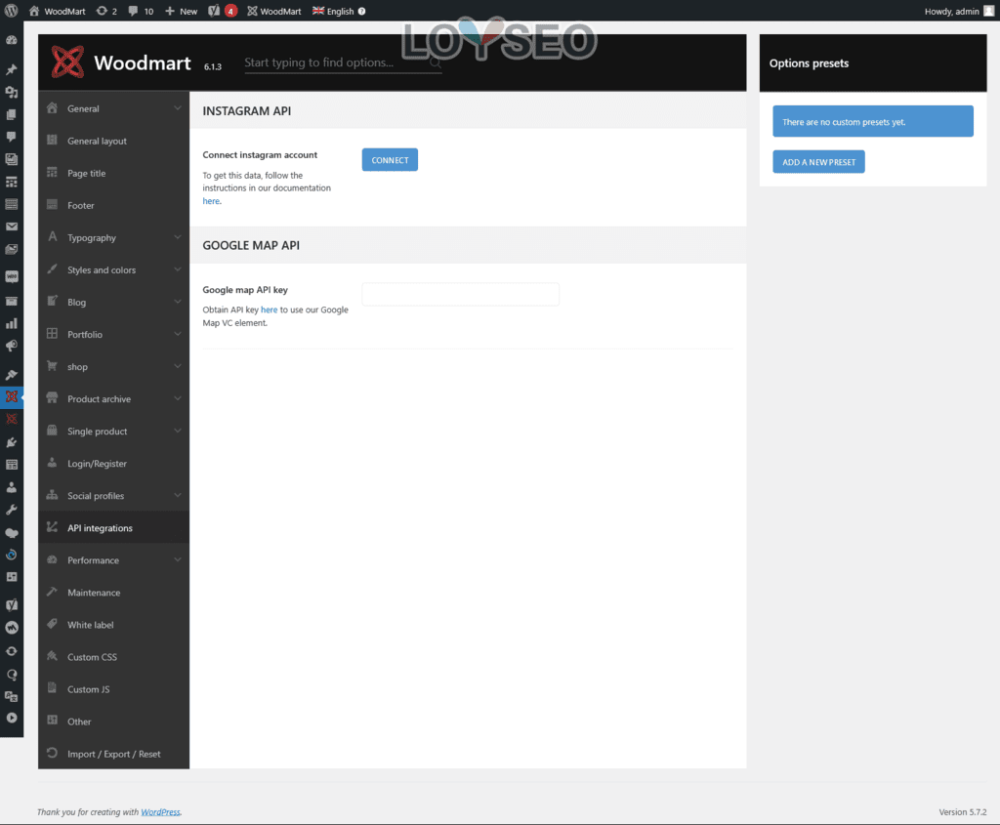Click the translate icon in admin sidebar
Screen dimensions: 1000x825
point(11,696)
